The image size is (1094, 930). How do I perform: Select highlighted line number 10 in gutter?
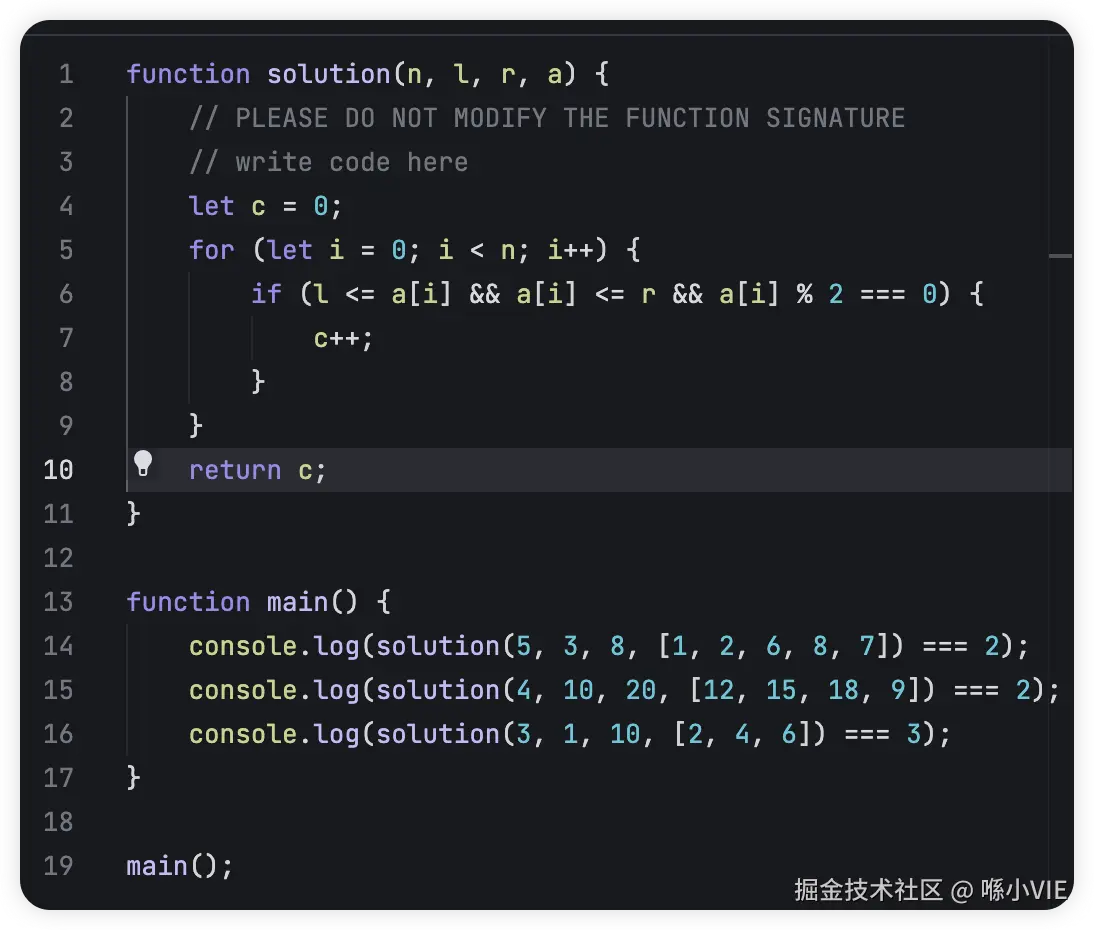pos(59,470)
